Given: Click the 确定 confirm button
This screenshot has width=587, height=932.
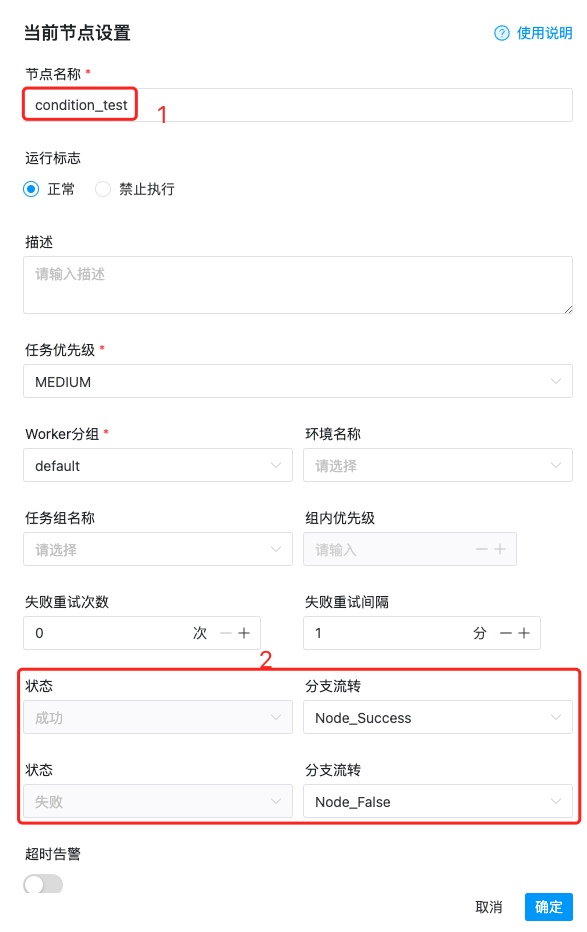Looking at the screenshot, I should pyautogui.click(x=548, y=906).
